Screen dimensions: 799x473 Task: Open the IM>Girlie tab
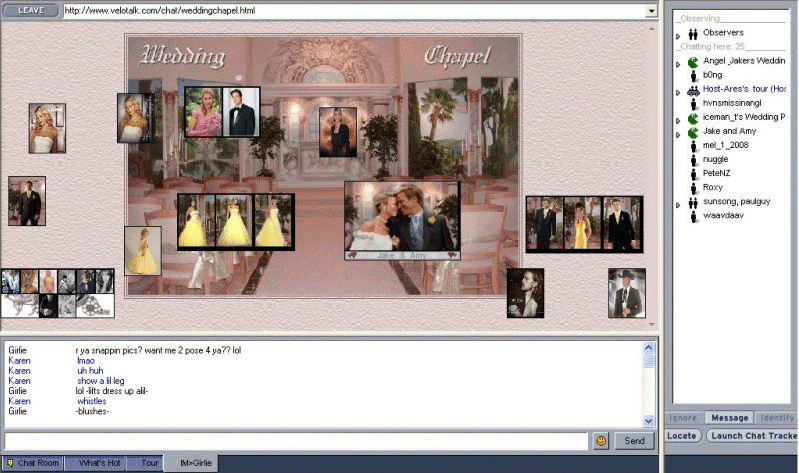coord(195,463)
